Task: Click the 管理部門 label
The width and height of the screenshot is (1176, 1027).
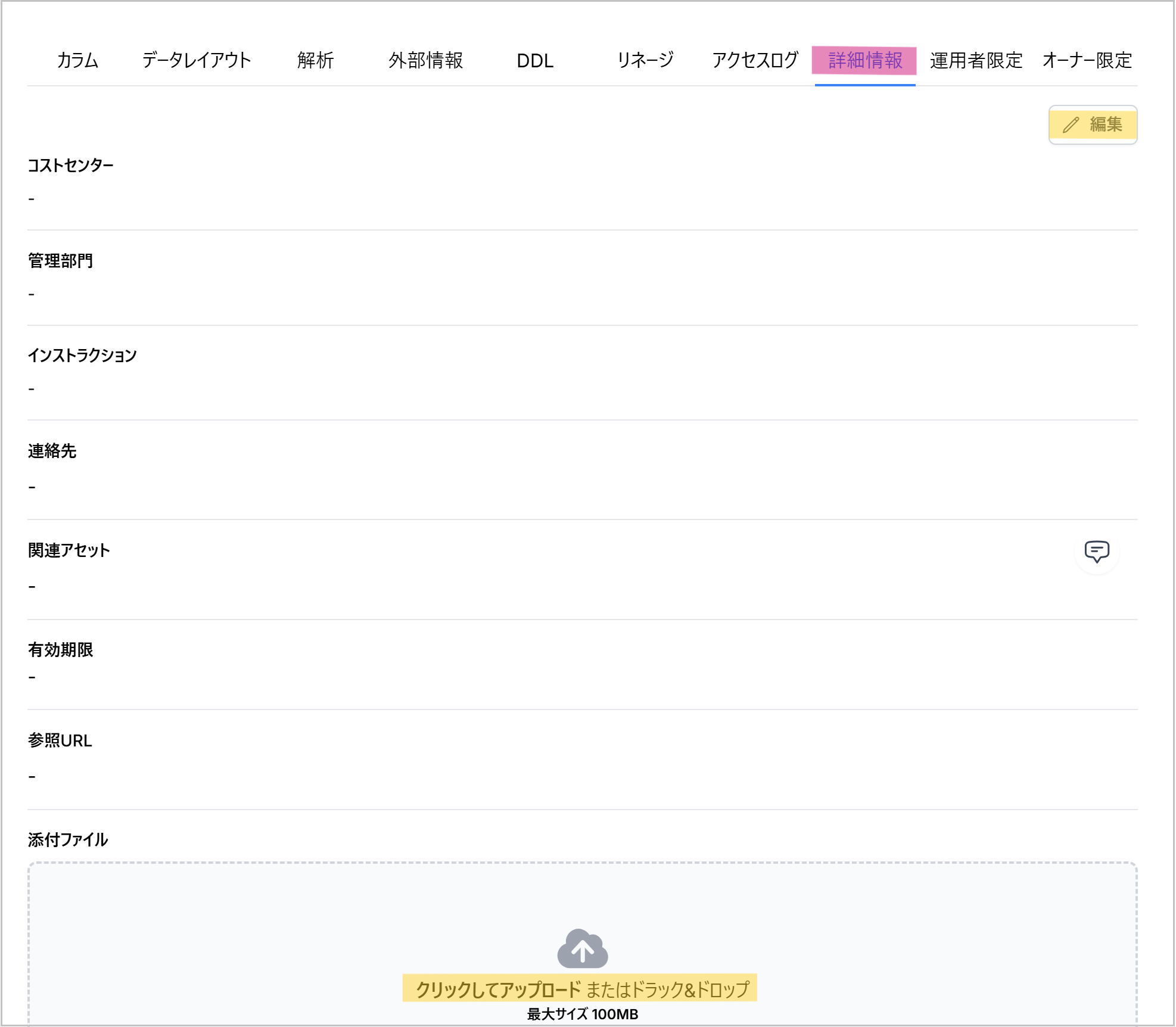Action: point(60,260)
